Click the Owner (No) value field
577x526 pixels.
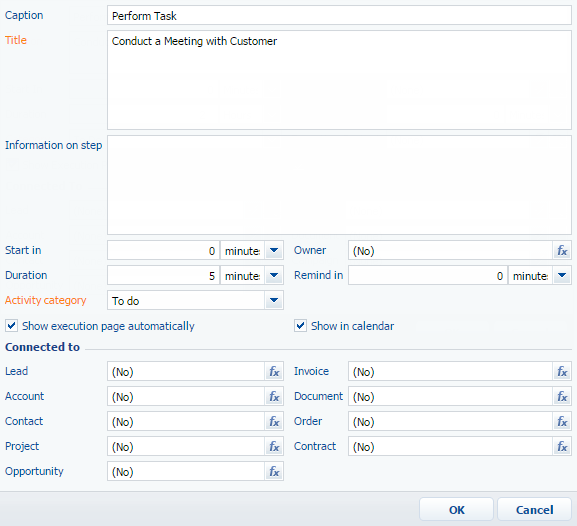coord(451,251)
